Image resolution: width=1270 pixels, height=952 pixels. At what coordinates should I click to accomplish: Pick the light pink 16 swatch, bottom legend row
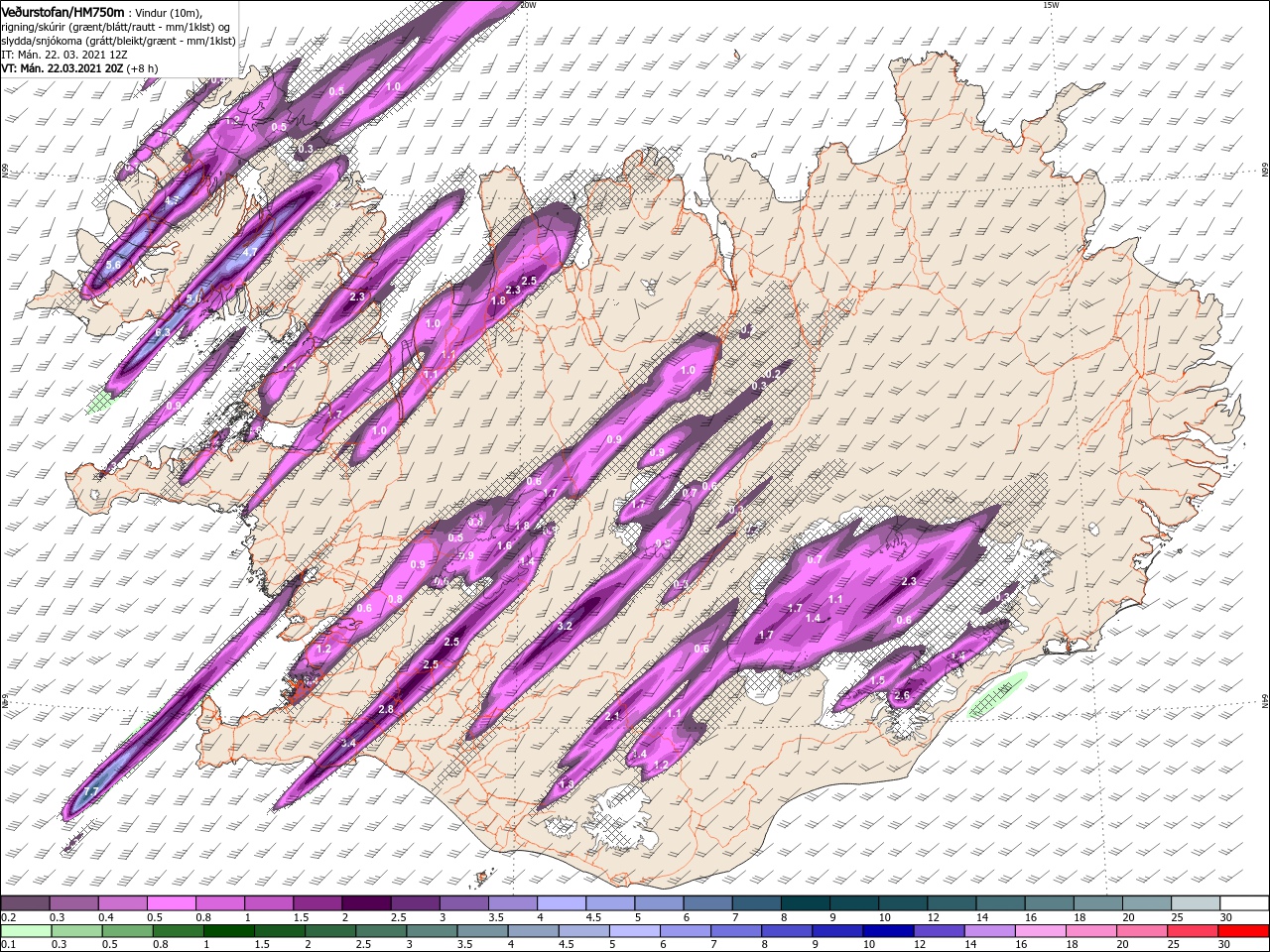[1040, 931]
